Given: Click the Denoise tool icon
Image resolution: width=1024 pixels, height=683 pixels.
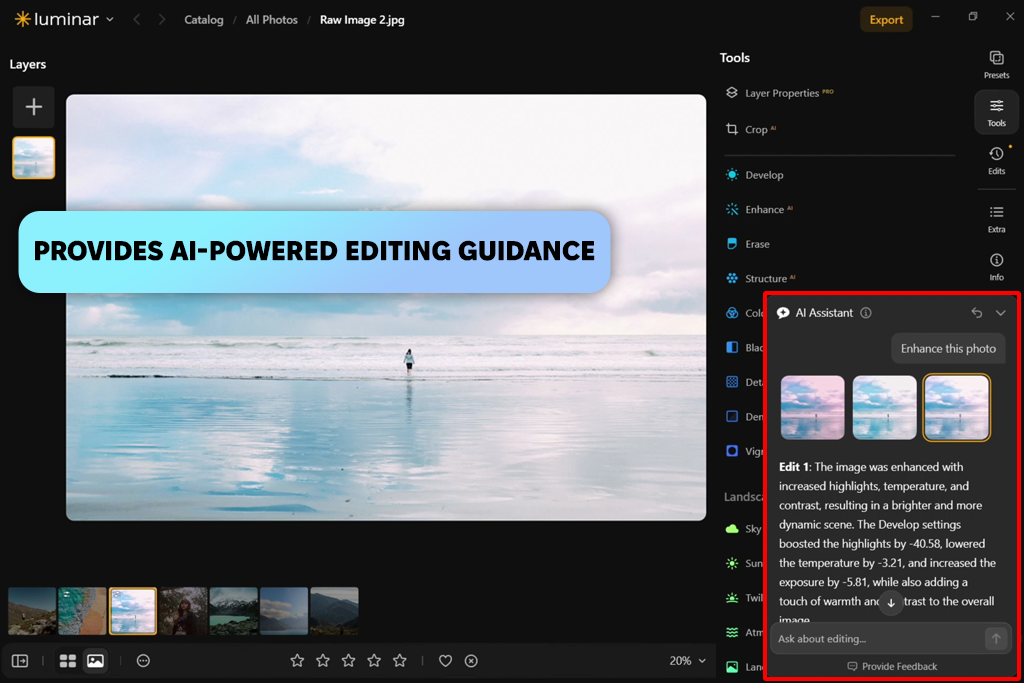Looking at the screenshot, I should (732, 417).
